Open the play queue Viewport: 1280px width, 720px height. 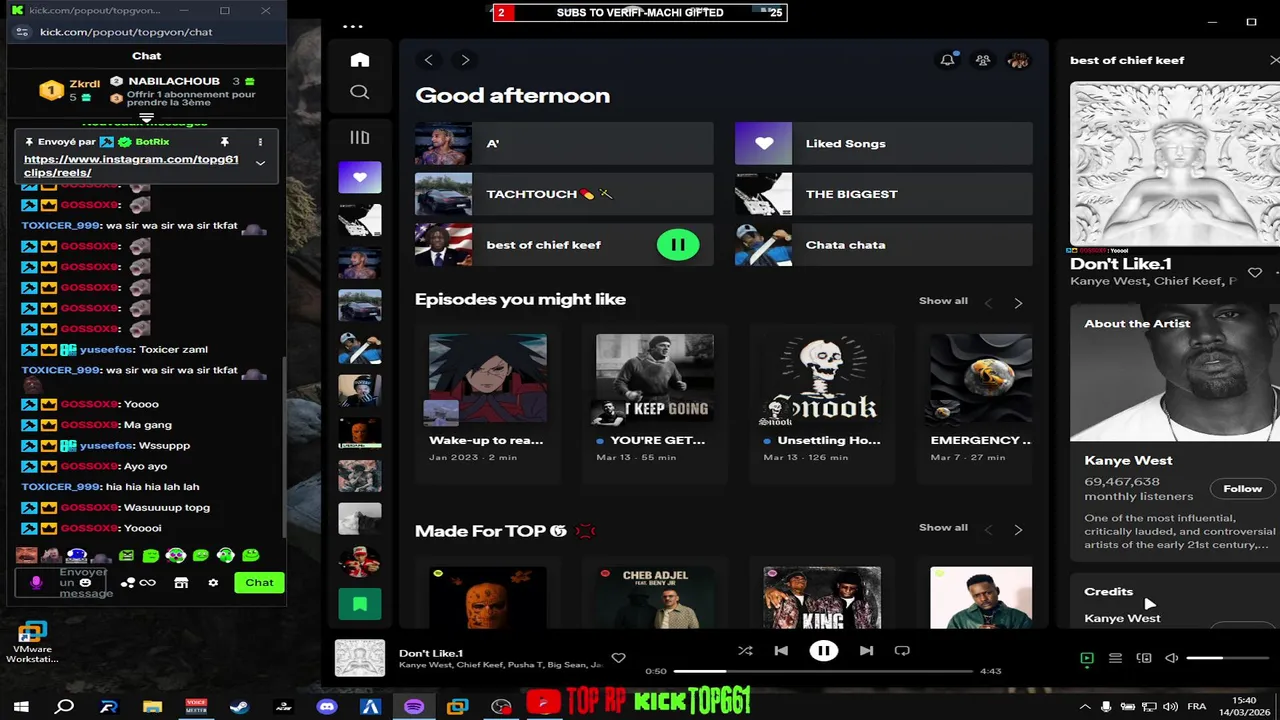[x=1115, y=658]
